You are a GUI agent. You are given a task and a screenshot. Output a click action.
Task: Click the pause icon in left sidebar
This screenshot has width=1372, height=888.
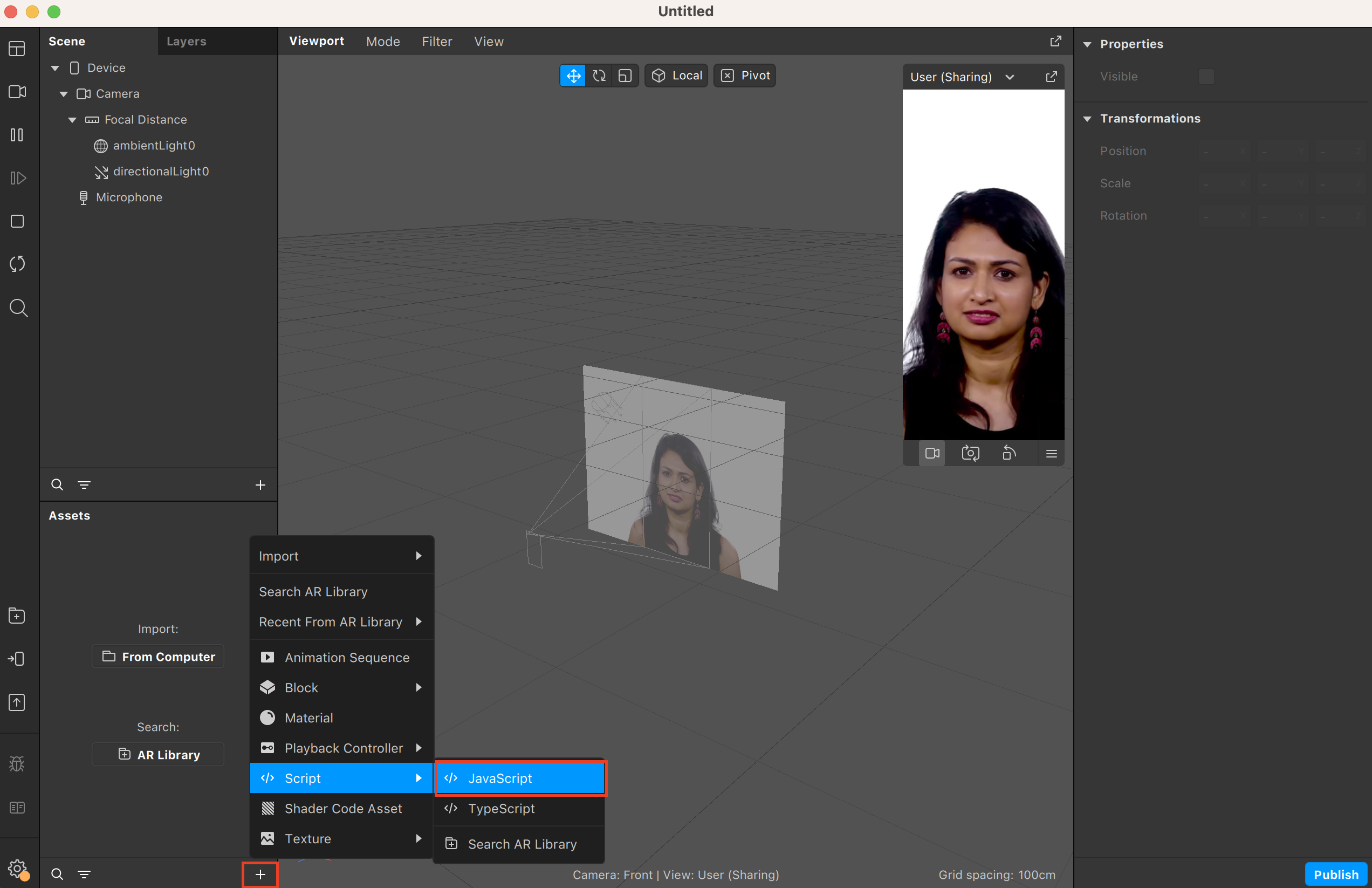[17, 135]
